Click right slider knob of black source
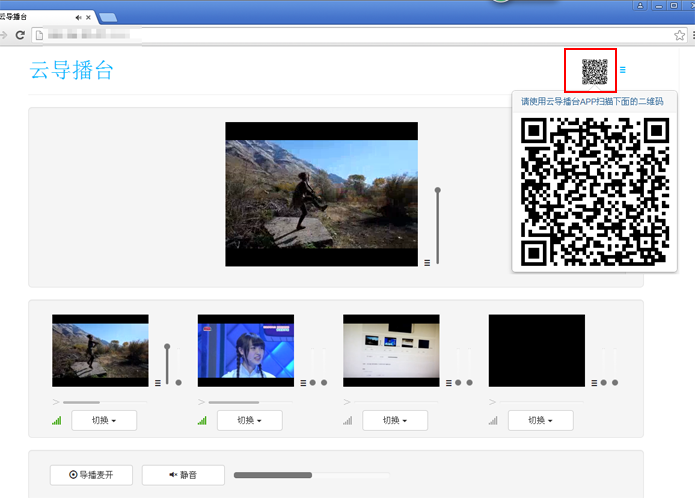 pos(615,382)
